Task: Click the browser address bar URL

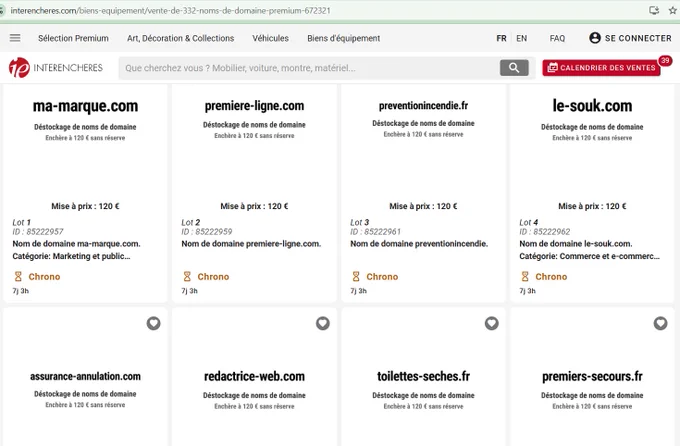Action: (170, 10)
